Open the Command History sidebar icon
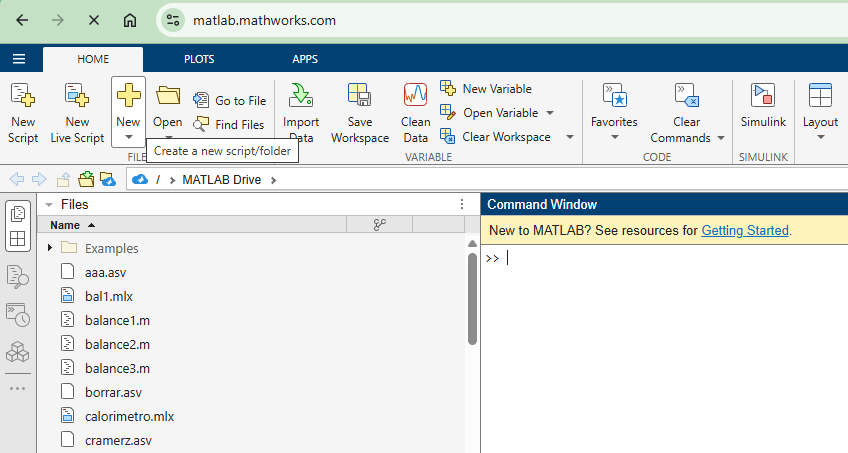The height and width of the screenshot is (453, 848). [x=18, y=315]
